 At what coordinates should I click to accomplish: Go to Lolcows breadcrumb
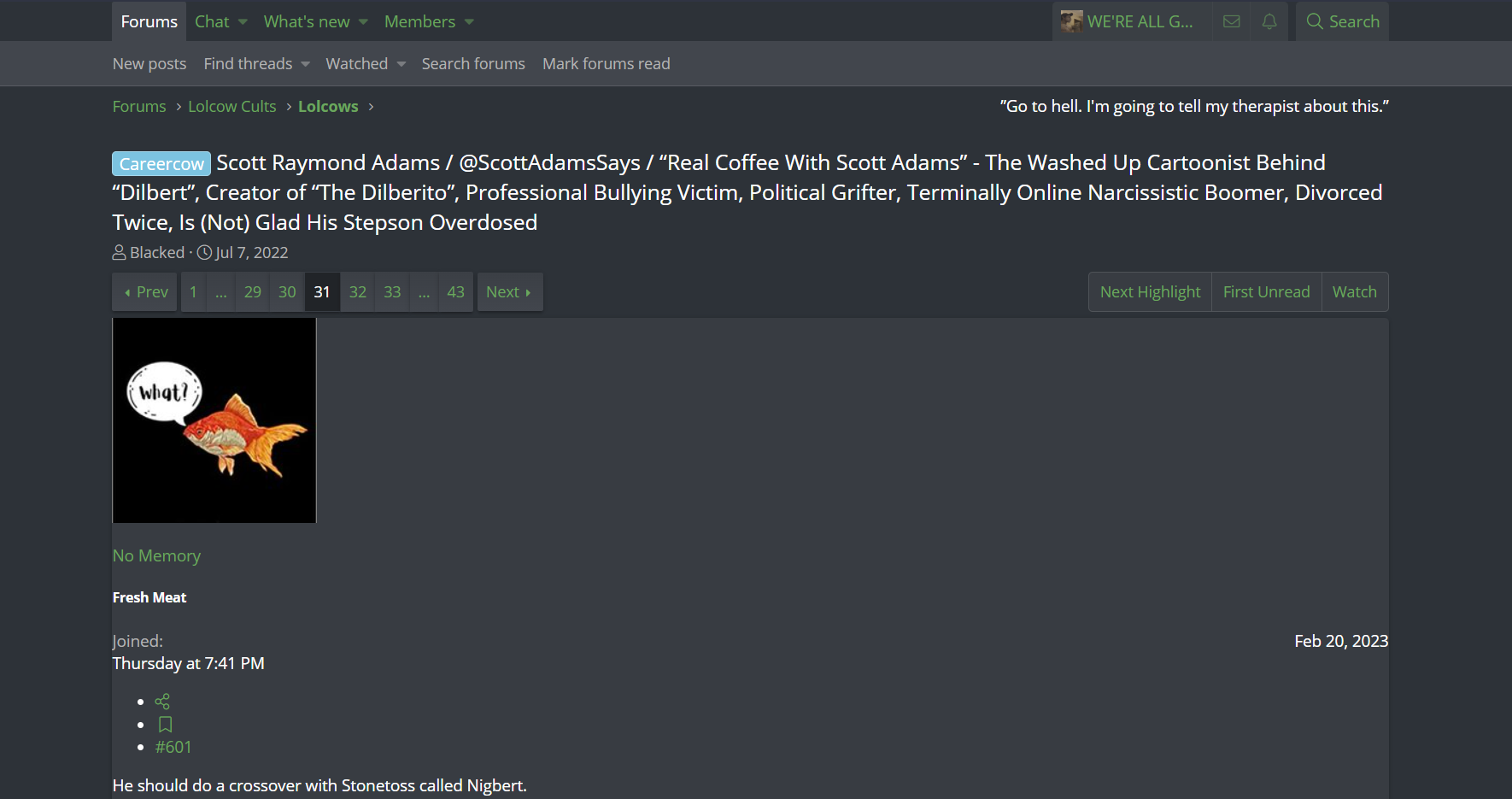328,107
